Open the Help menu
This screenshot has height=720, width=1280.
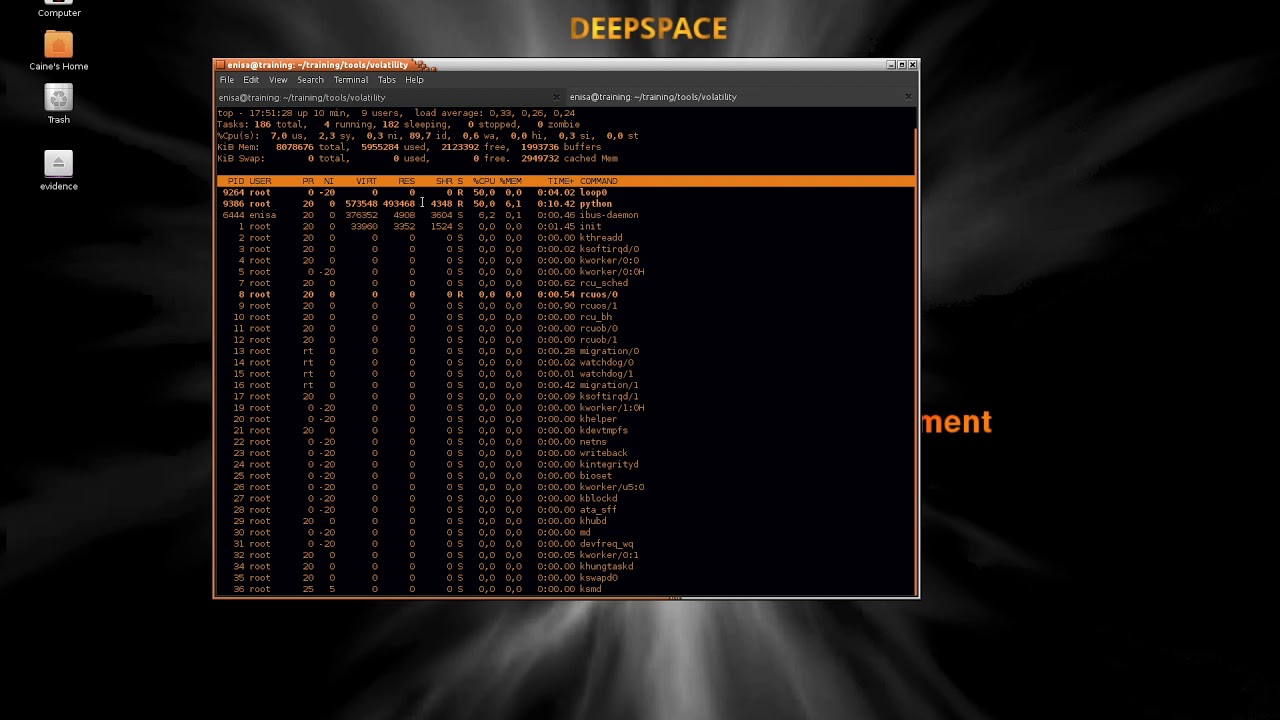(414, 80)
